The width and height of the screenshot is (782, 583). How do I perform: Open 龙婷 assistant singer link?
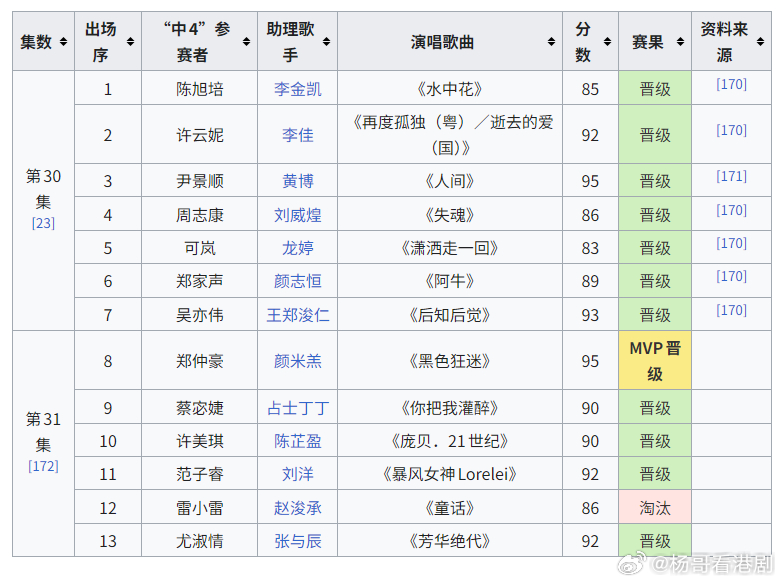click(x=298, y=248)
